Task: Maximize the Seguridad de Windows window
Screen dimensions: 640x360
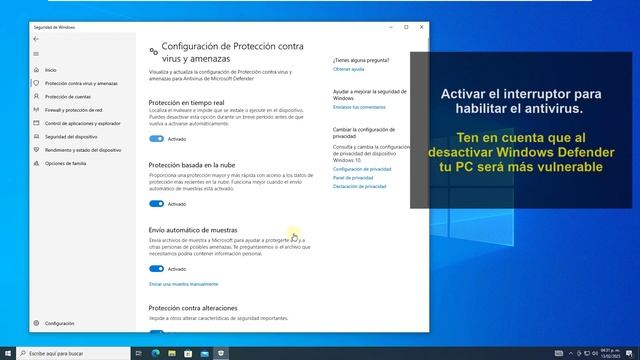Action: tap(406, 27)
